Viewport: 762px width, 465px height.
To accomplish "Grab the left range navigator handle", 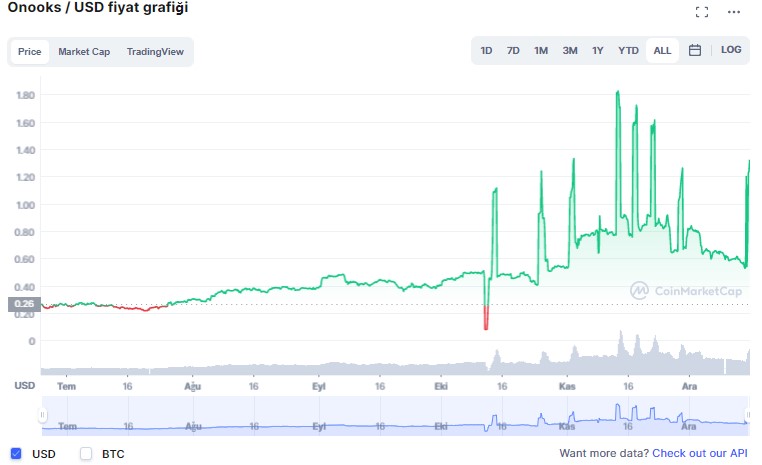I will [42, 415].
